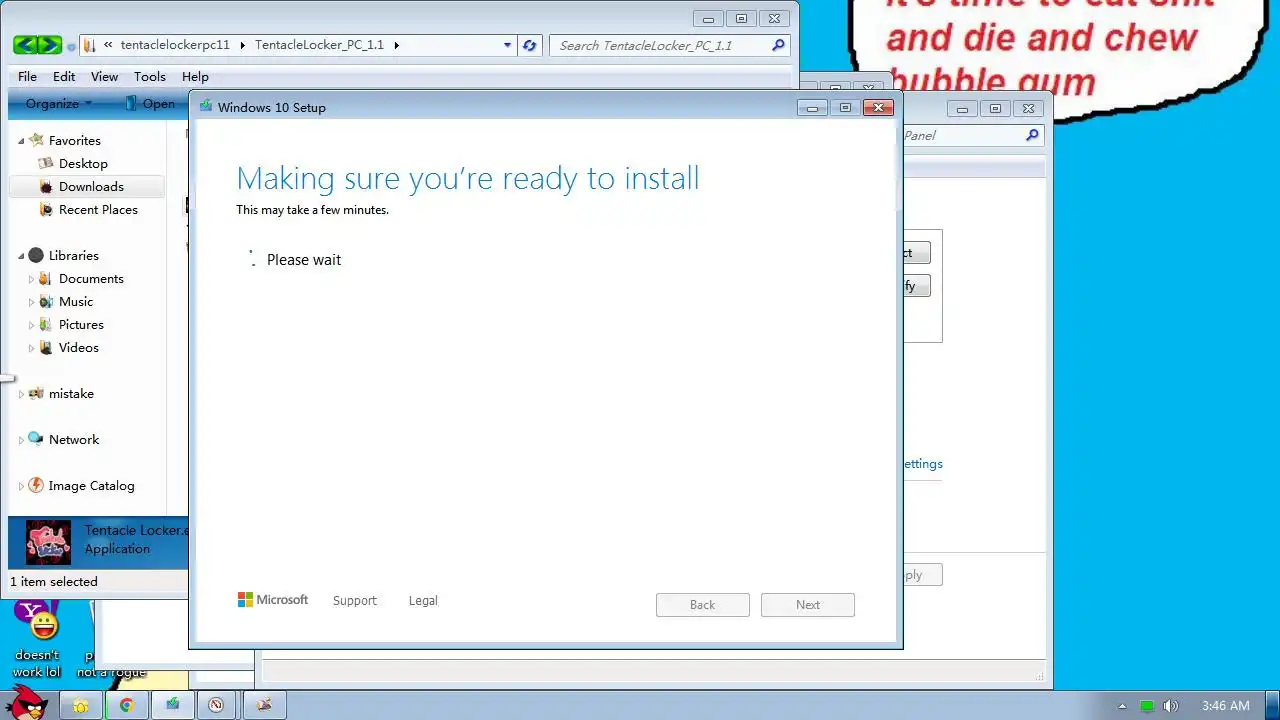Refresh the Explorer folder view
The width and height of the screenshot is (1280, 720).
click(x=530, y=45)
